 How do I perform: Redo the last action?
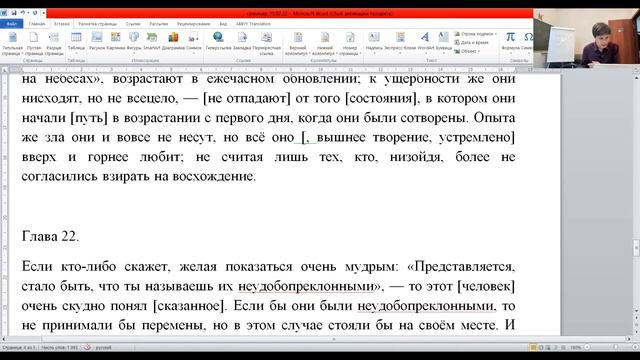34,13
